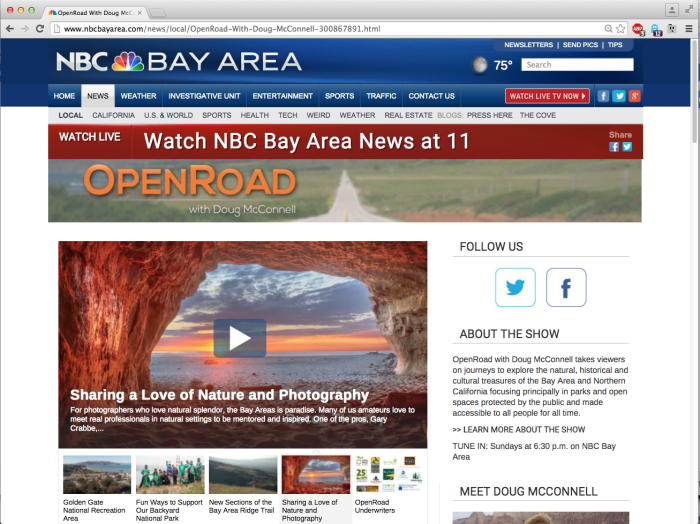Click the moon weather icon beside 75°
The height and width of the screenshot is (524, 700).
pos(480,65)
